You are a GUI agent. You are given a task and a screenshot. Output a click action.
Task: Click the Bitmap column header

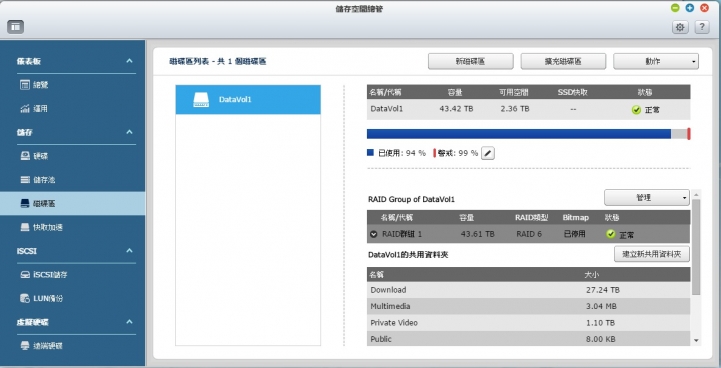coord(576,218)
